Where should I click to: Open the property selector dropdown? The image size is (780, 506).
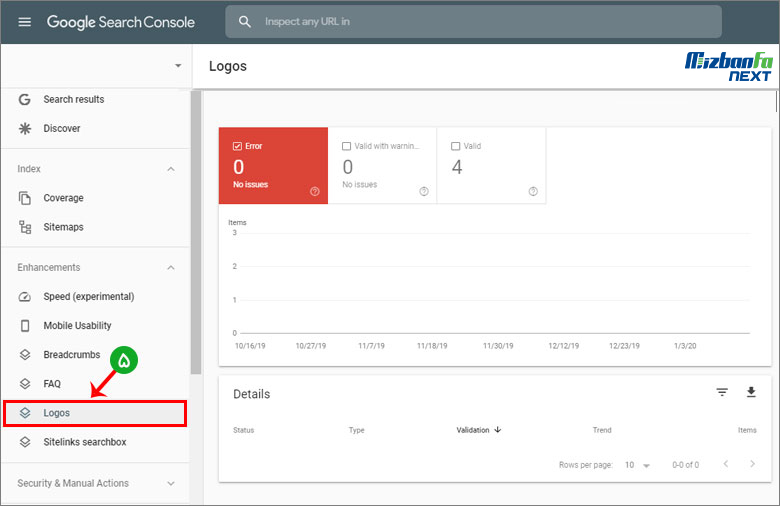pos(178,66)
